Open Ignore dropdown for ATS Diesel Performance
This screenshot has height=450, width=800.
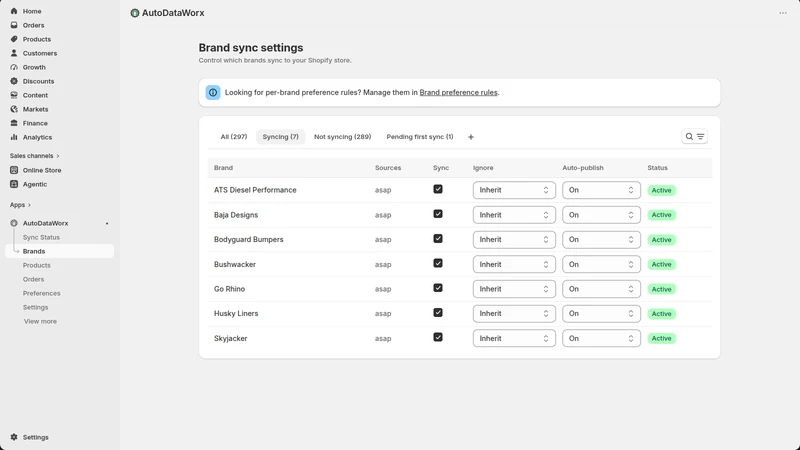(x=514, y=190)
